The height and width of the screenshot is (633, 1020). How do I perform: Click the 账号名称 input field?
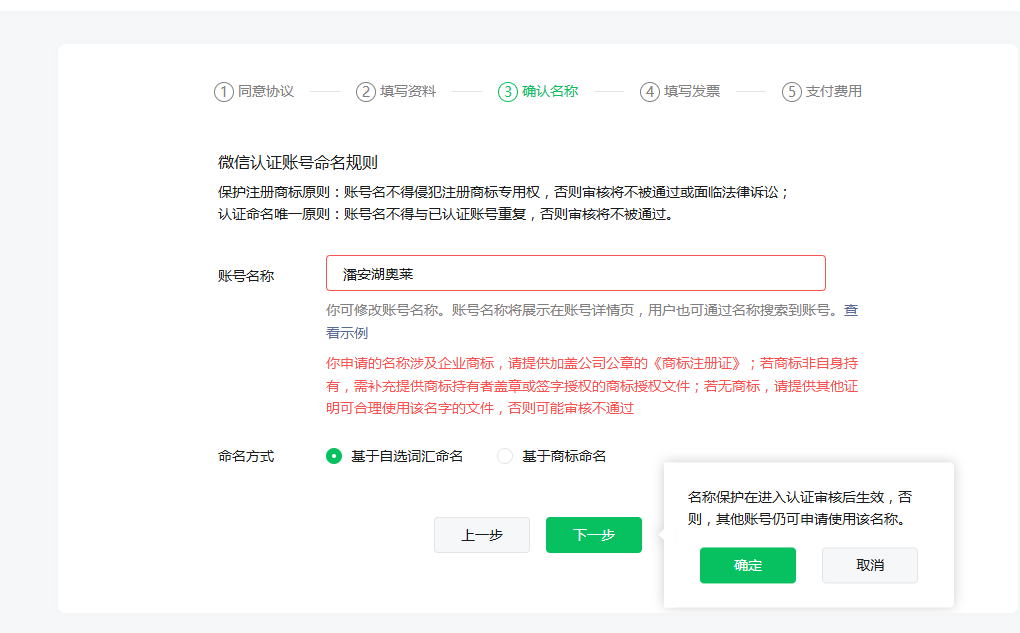coord(576,273)
